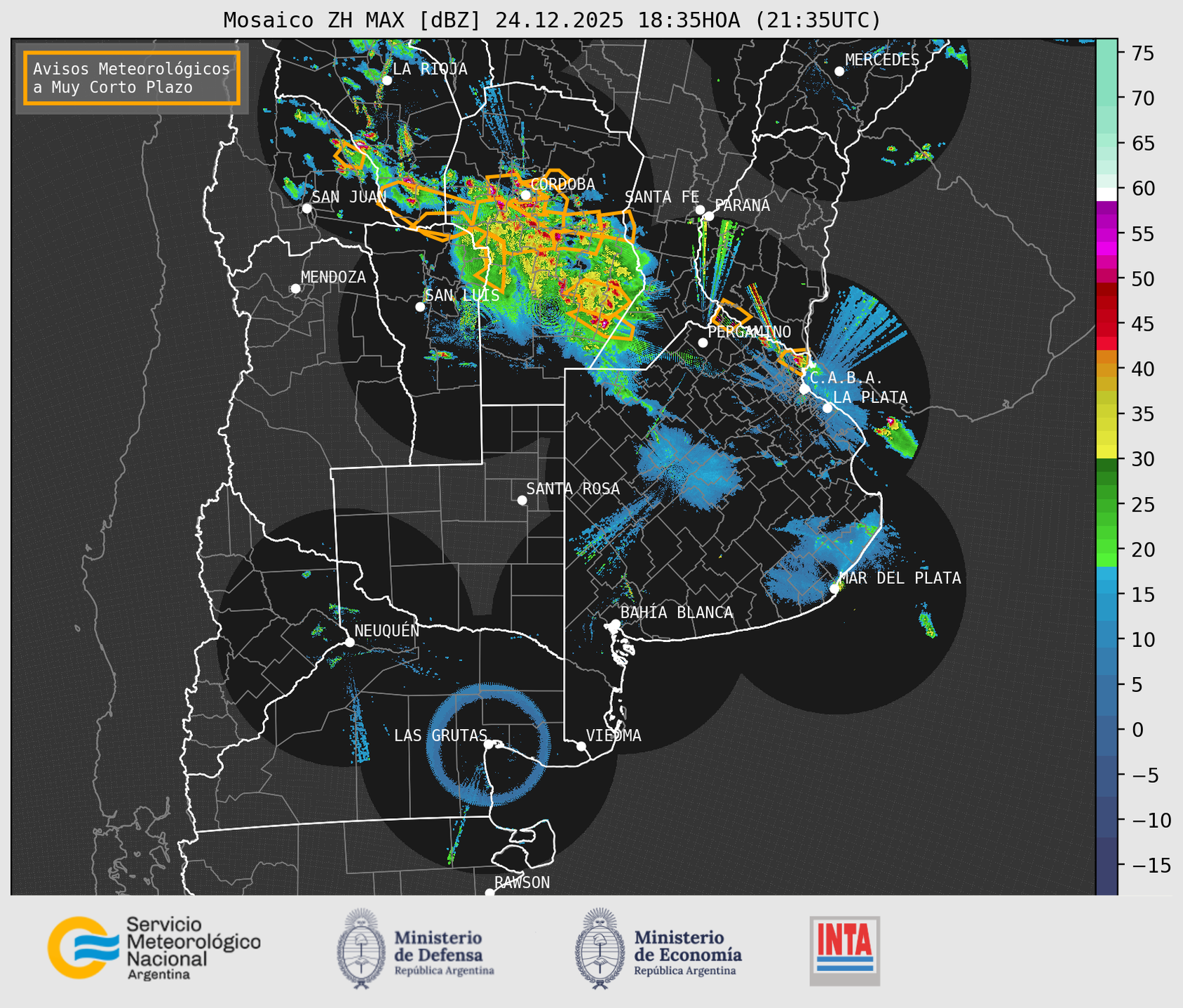Click the PARANA city label
The image size is (1183, 1008).
point(742,205)
